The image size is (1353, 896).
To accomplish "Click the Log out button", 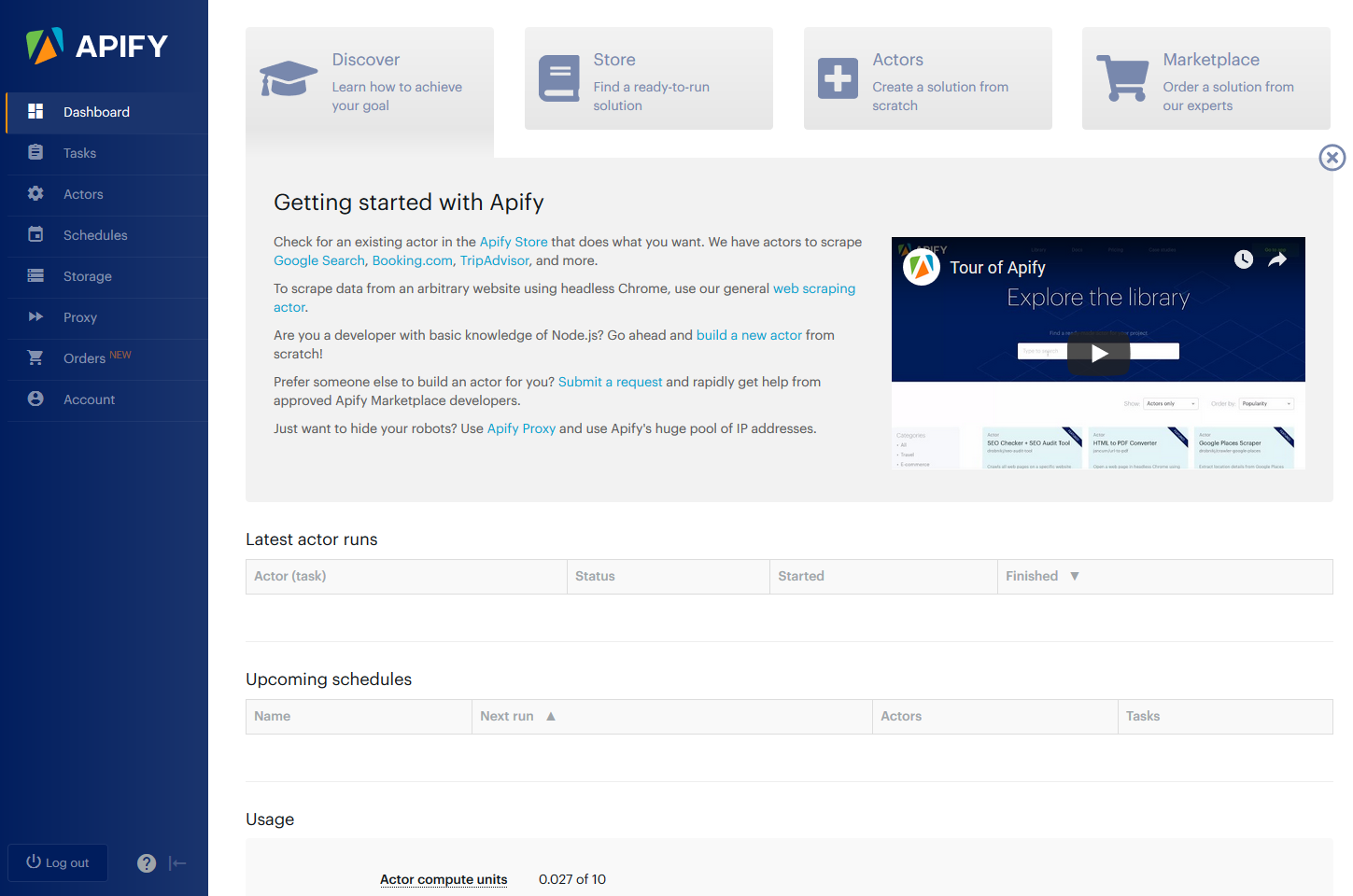I will point(58,863).
